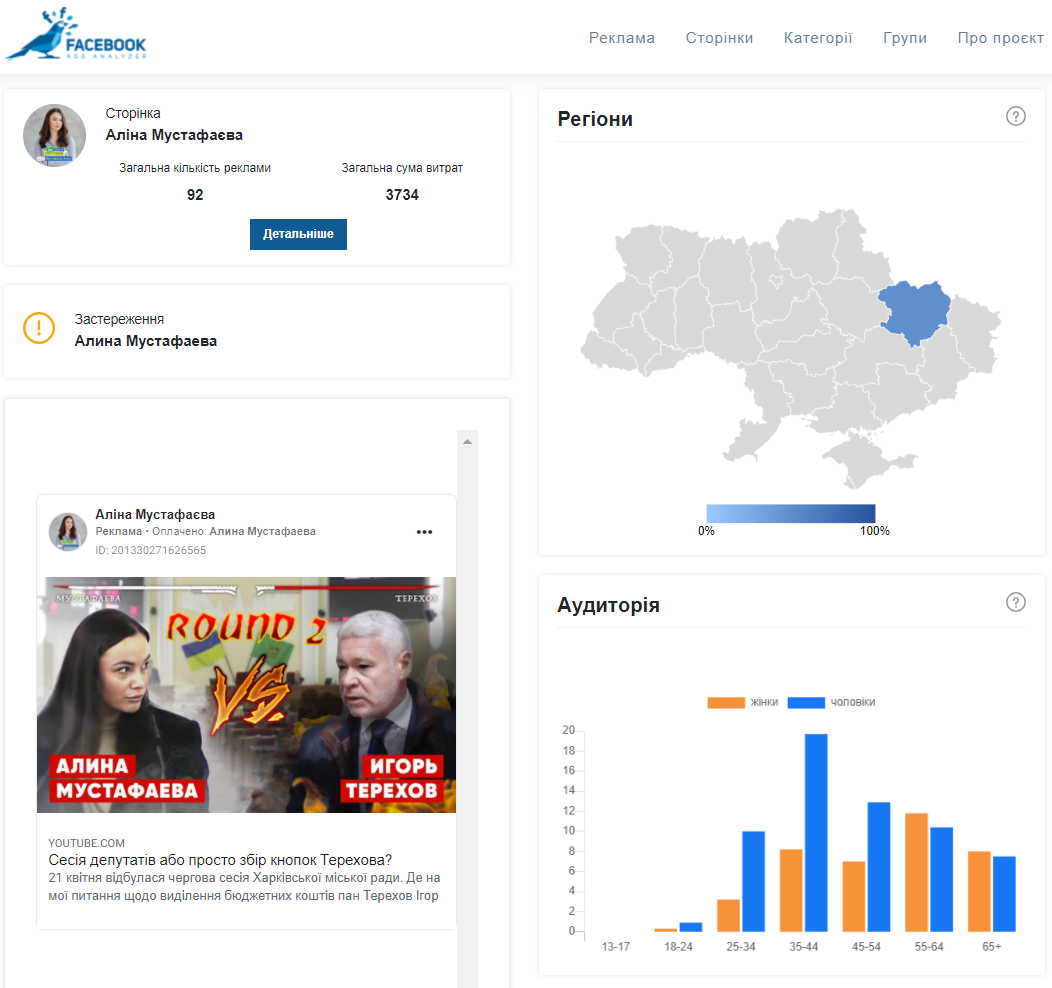Select Групи in the top navigation

point(904,38)
